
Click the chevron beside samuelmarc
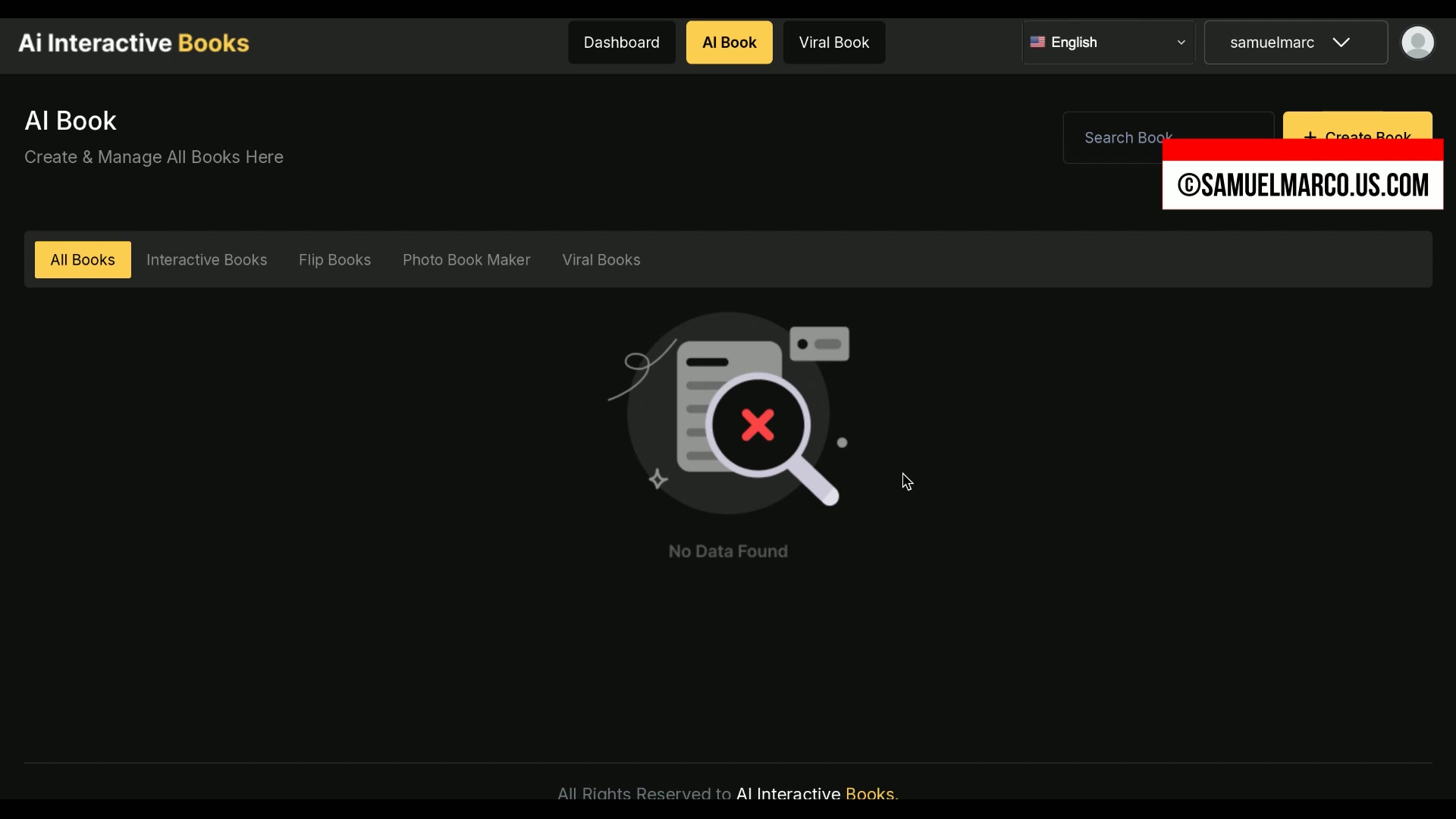point(1341,42)
